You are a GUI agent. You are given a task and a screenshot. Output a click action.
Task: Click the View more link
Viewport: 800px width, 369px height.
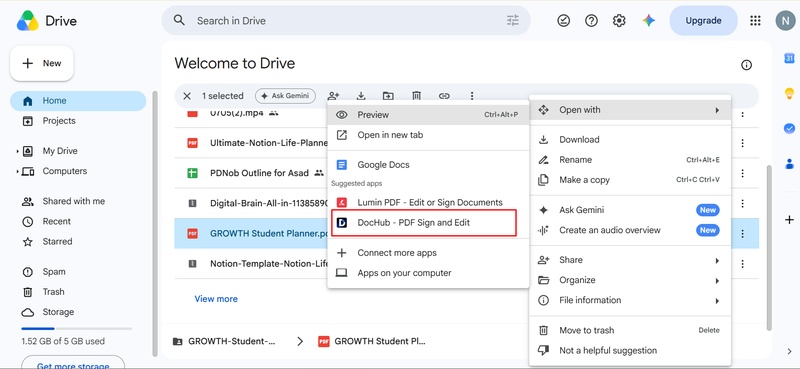pos(216,299)
